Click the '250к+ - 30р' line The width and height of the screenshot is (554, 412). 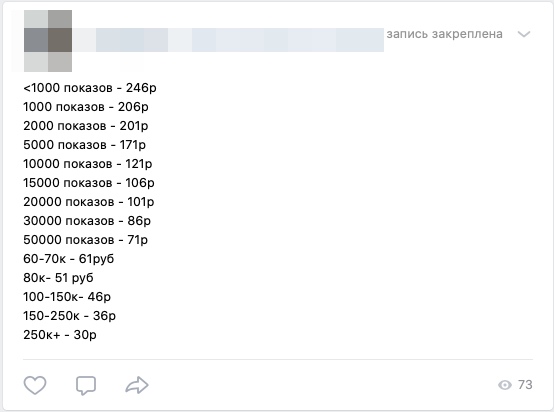pyautogui.click(x=60, y=335)
